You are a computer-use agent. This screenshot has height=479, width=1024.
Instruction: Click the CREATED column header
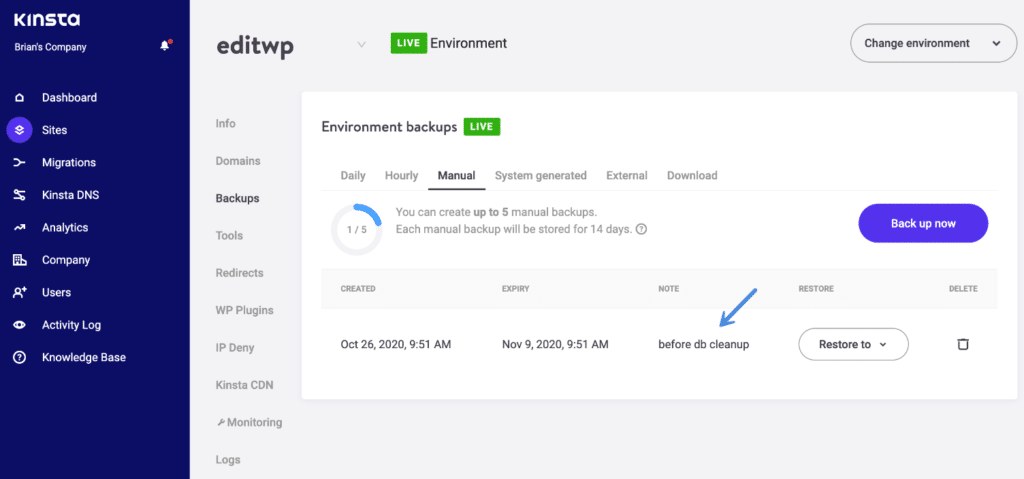[358, 289]
